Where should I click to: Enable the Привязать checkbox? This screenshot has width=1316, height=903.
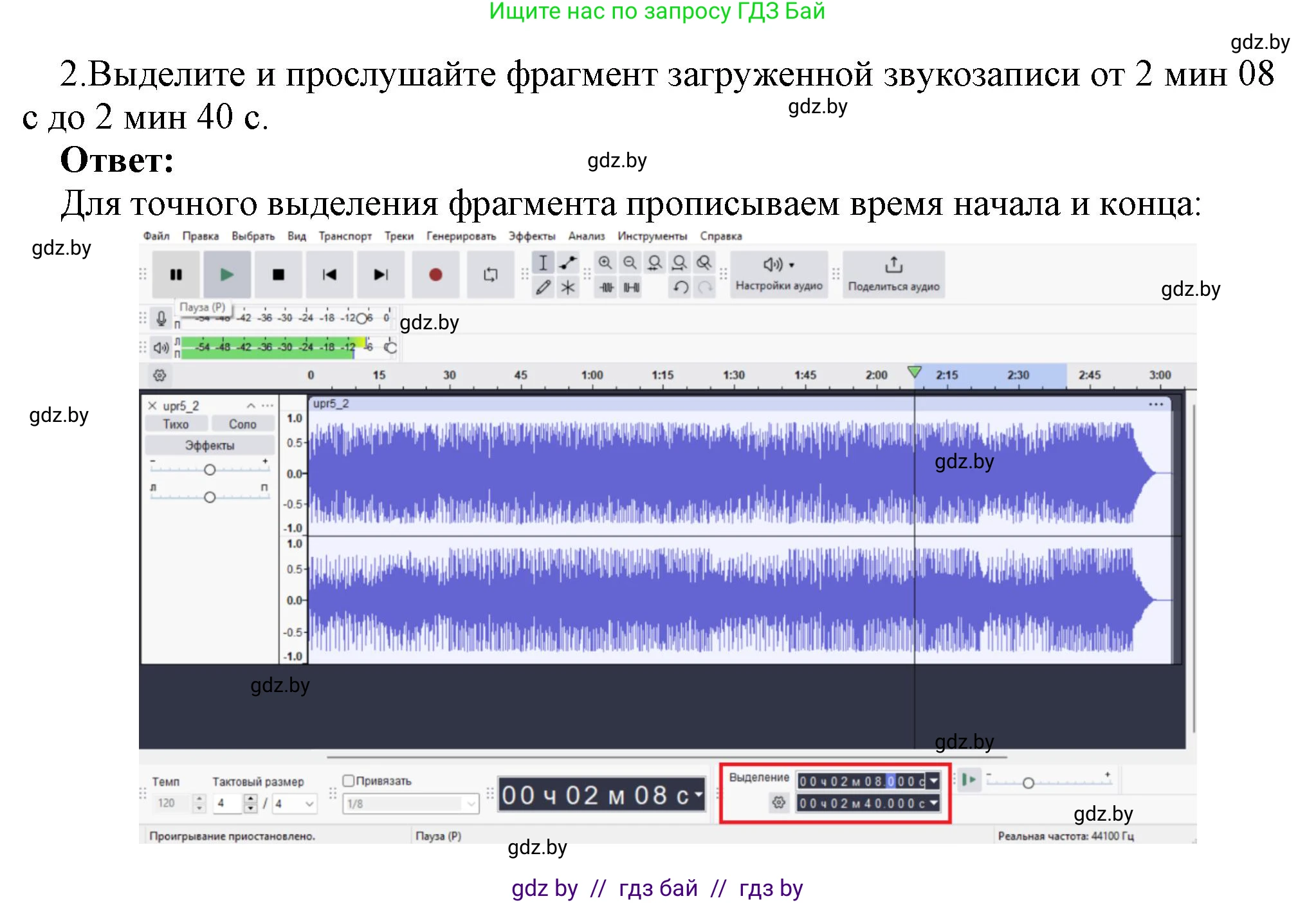pos(347,781)
